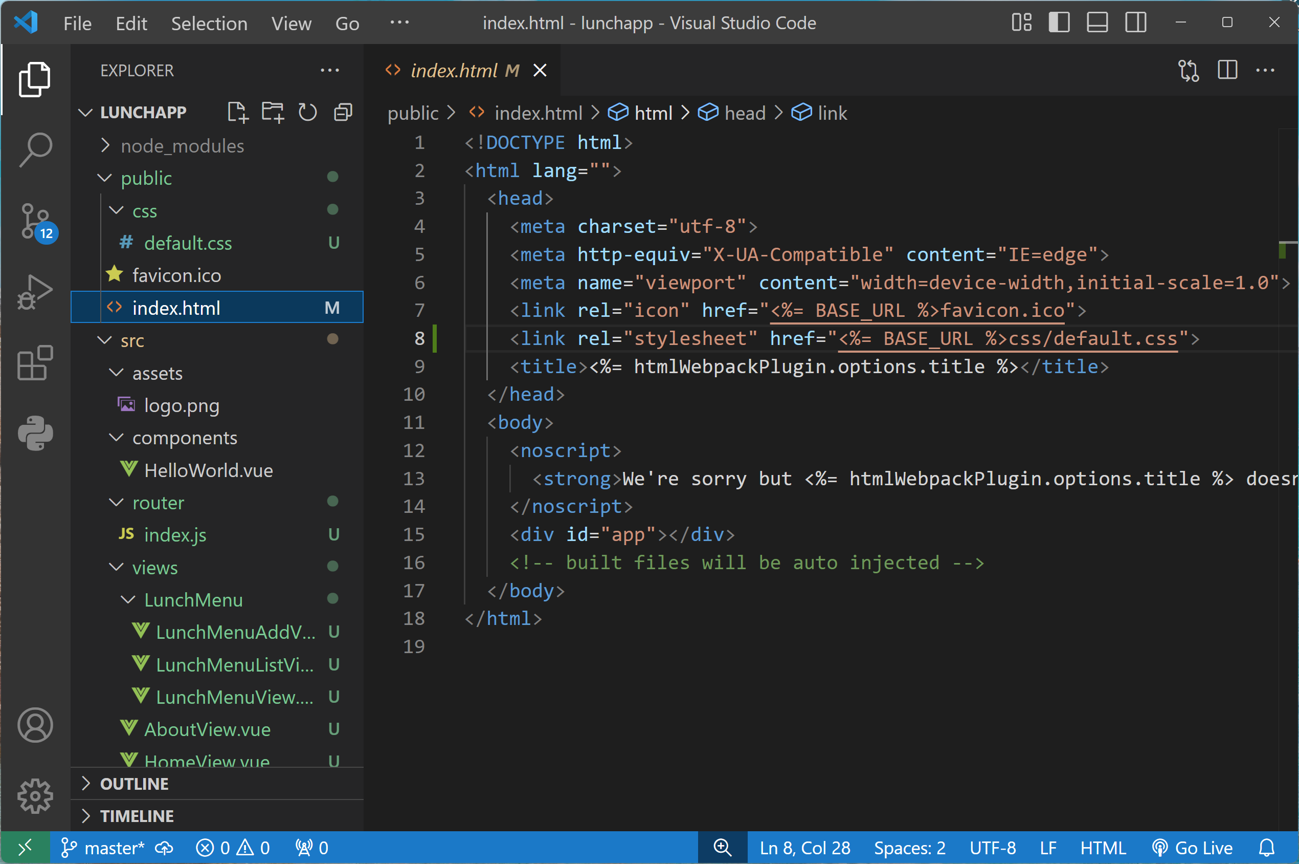
Task: Open editor more actions menu
Action: pyautogui.click(x=1265, y=71)
